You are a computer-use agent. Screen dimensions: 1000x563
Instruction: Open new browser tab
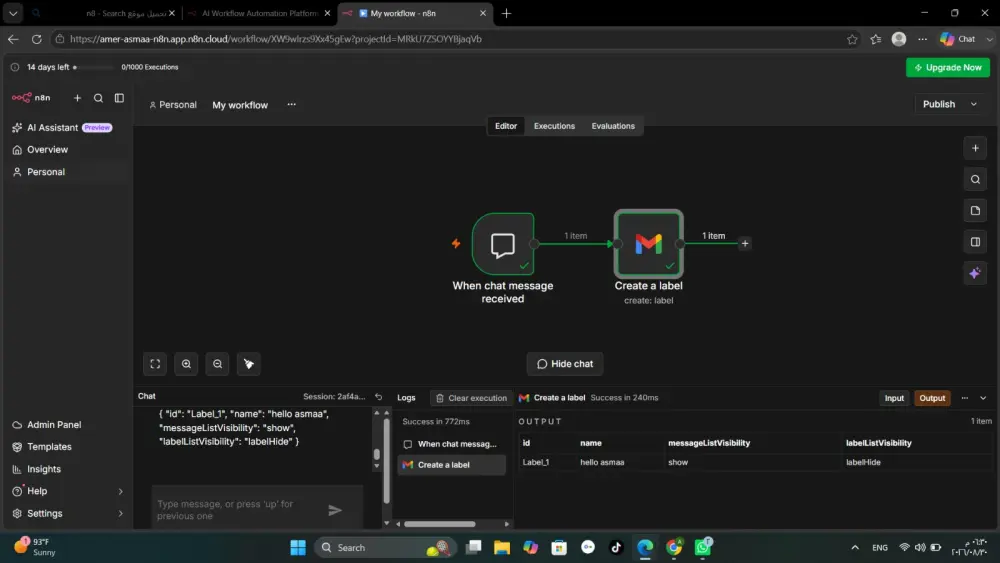(506, 13)
